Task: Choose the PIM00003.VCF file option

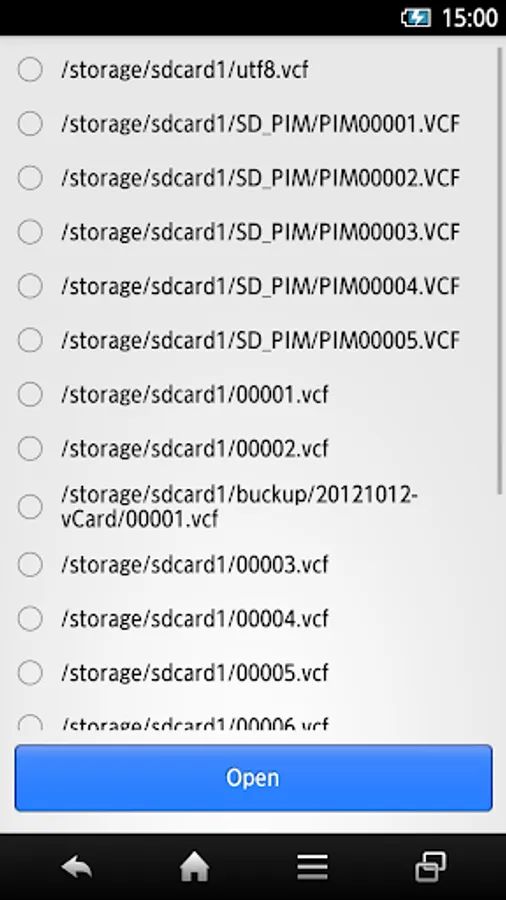Action: [x=30, y=232]
